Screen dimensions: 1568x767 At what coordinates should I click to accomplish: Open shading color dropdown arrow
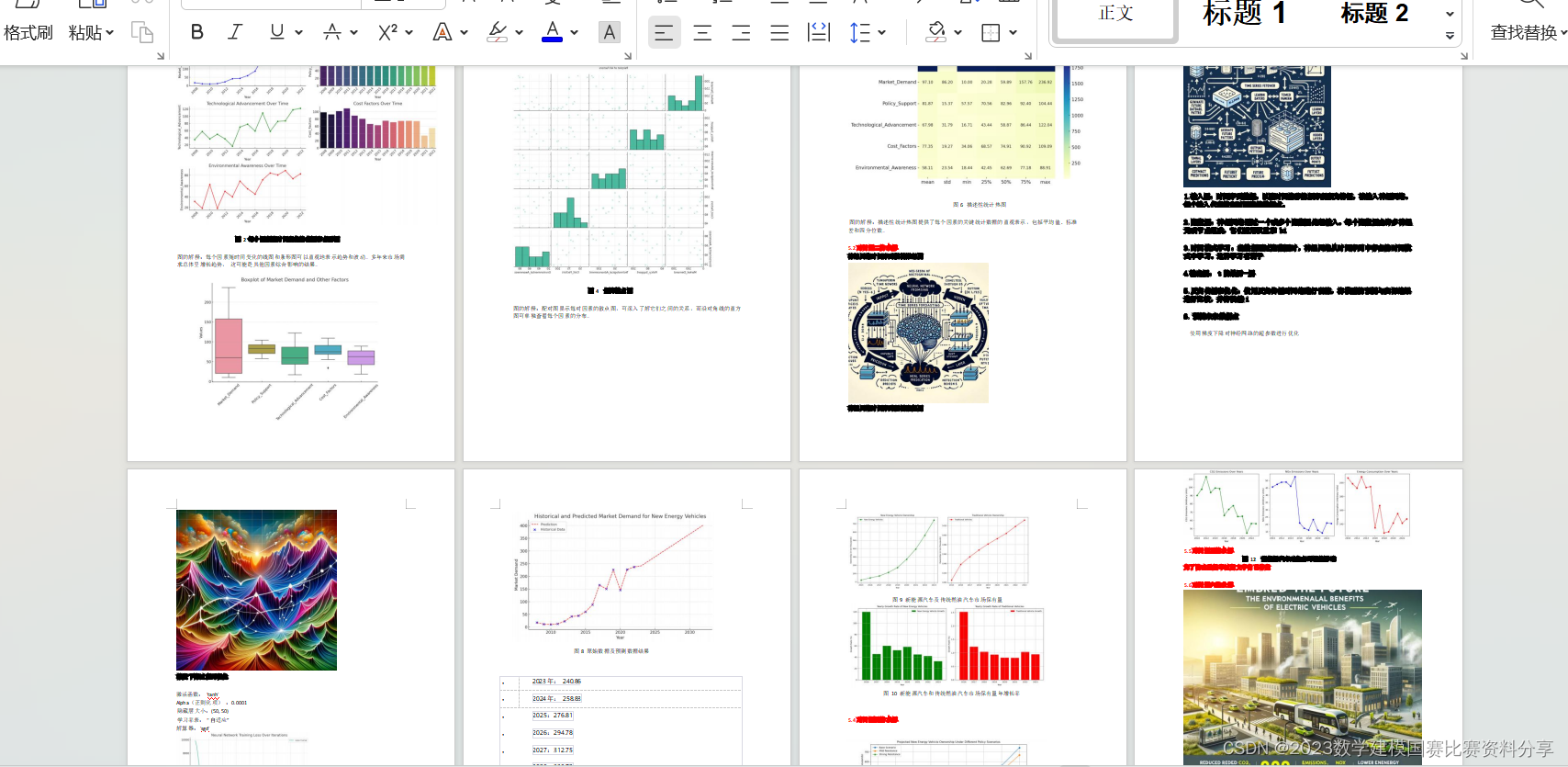958,32
